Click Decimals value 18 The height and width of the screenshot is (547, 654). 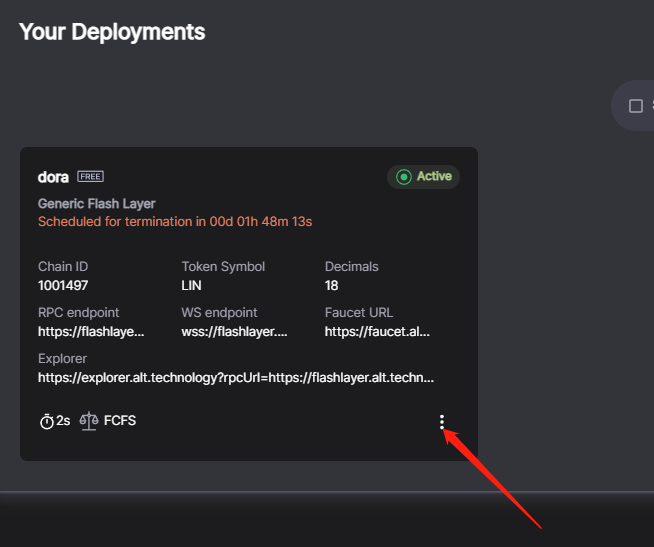332,285
